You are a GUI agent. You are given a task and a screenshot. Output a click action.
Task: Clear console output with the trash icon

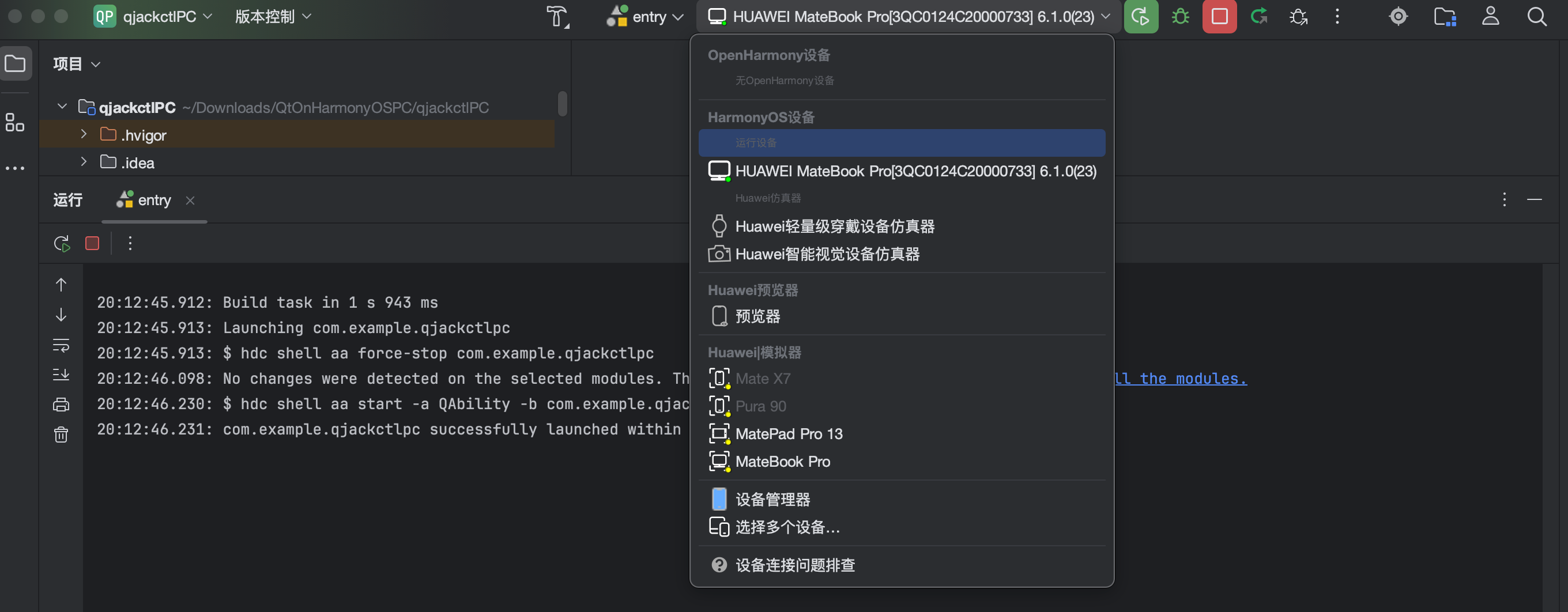point(61,435)
